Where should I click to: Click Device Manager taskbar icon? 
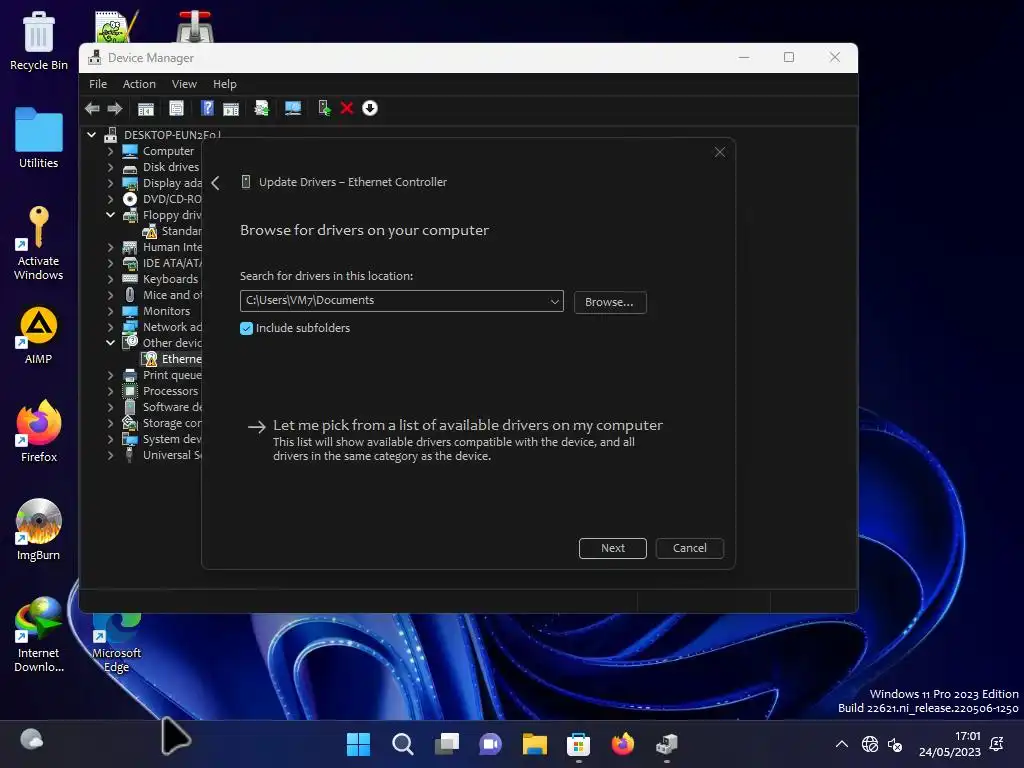coord(667,744)
